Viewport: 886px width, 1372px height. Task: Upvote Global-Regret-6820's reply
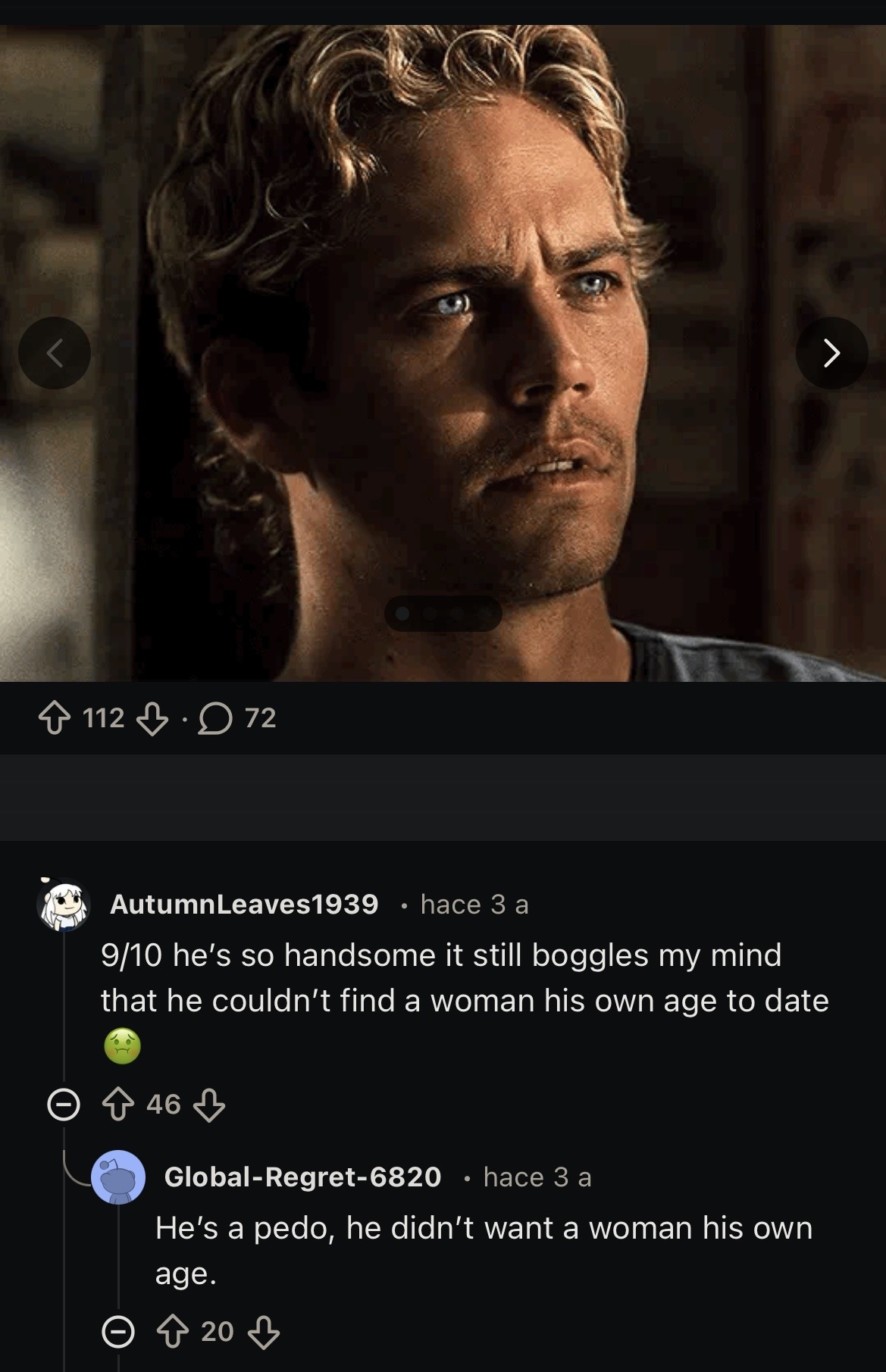[172, 1333]
